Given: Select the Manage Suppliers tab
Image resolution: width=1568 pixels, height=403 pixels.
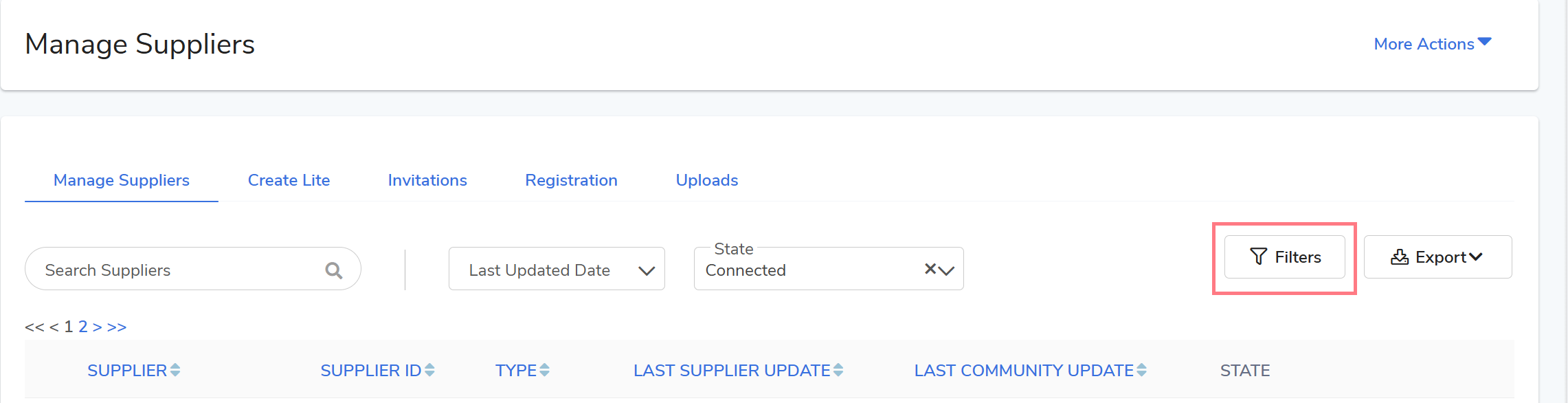Looking at the screenshot, I should (x=122, y=180).
